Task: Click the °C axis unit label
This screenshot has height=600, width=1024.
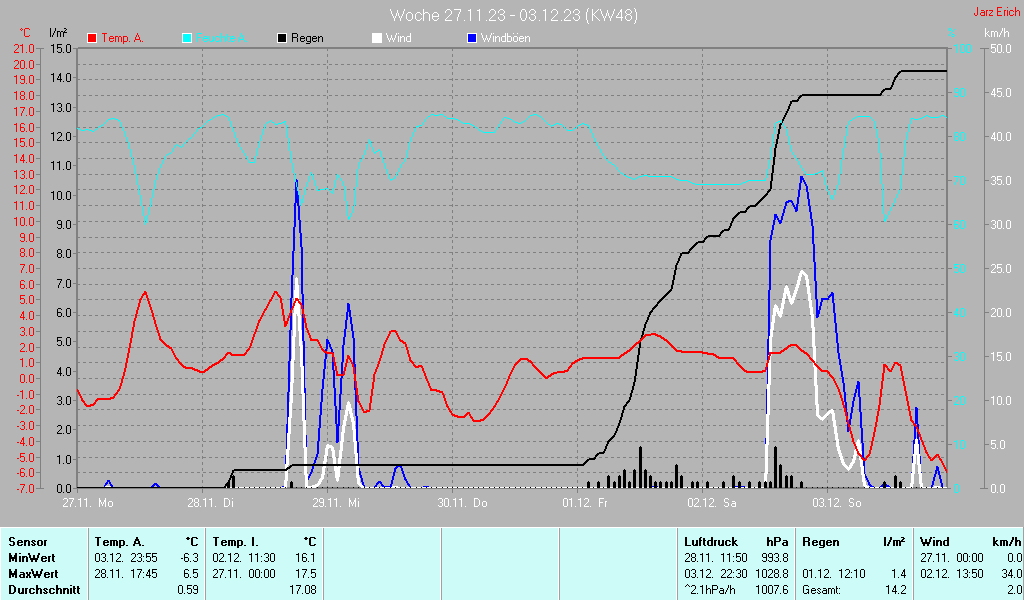Action: (x=25, y=33)
